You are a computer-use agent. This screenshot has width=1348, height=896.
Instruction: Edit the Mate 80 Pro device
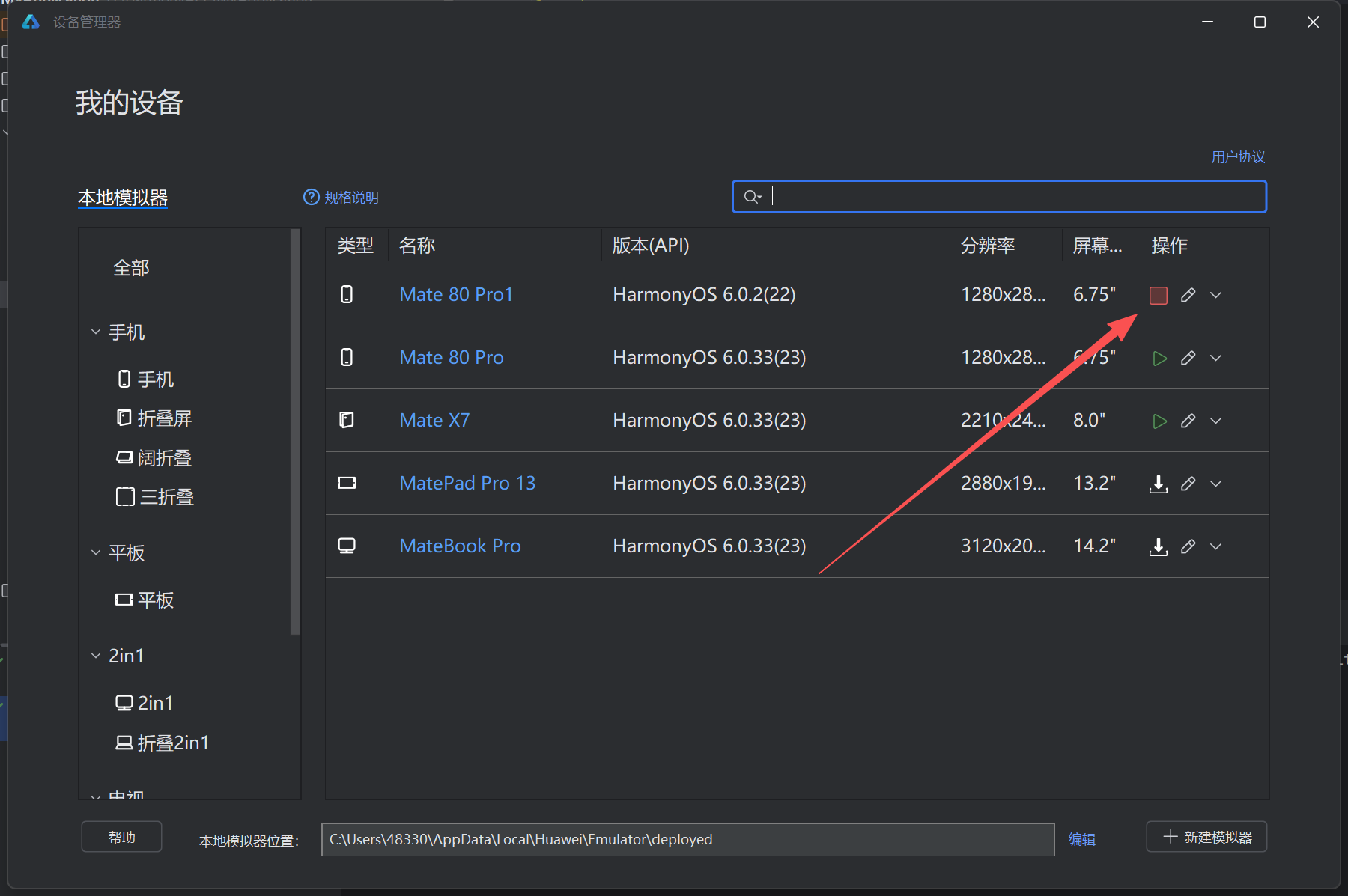pyautogui.click(x=1188, y=359)
